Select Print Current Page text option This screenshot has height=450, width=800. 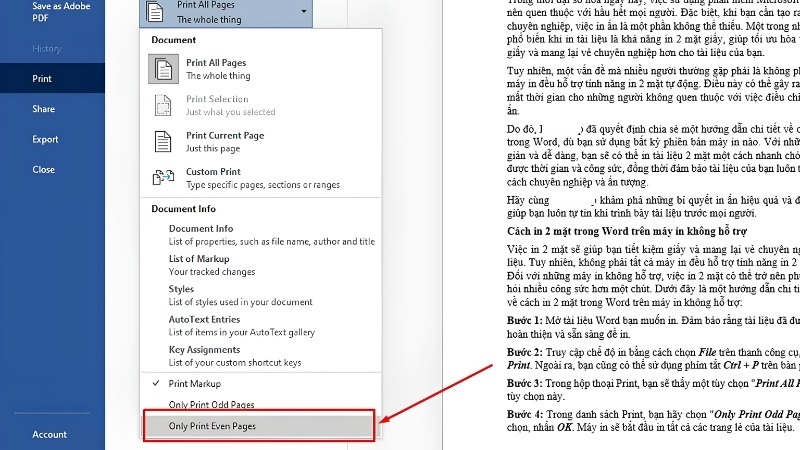point(225,142)
